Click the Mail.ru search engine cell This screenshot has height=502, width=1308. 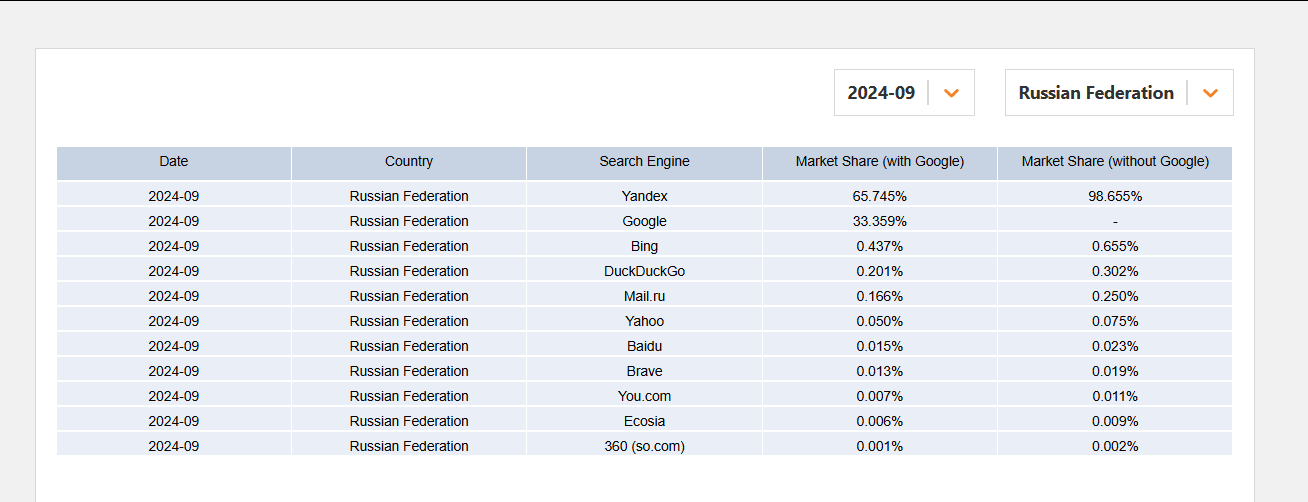(644, 296)
